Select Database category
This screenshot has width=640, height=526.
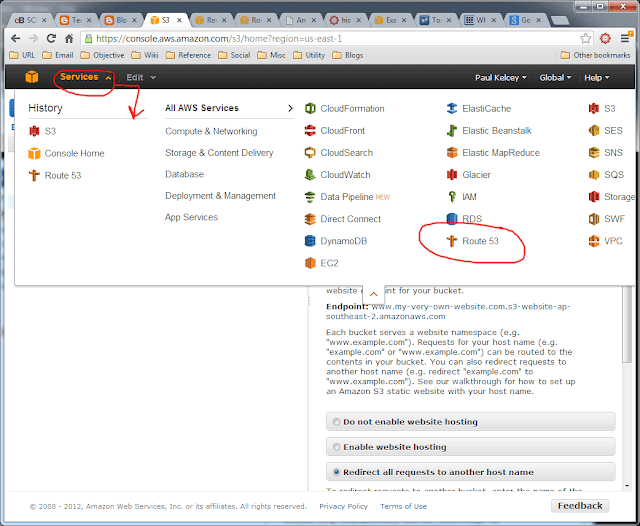pyautogui.click(x=184, y=174)
